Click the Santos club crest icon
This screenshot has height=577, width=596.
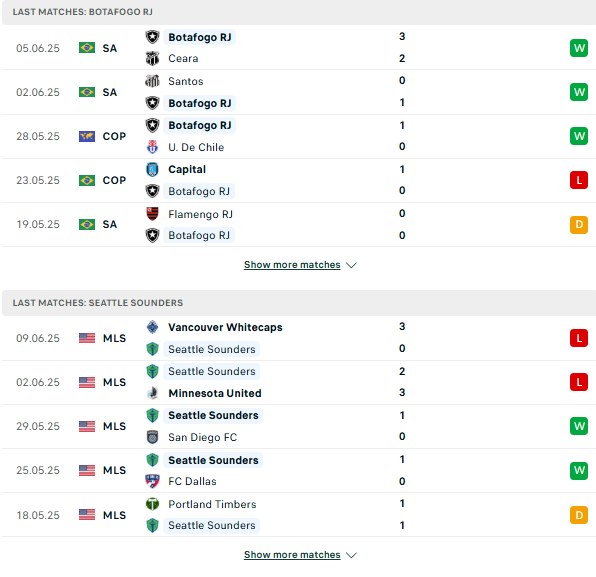[152, 81]
